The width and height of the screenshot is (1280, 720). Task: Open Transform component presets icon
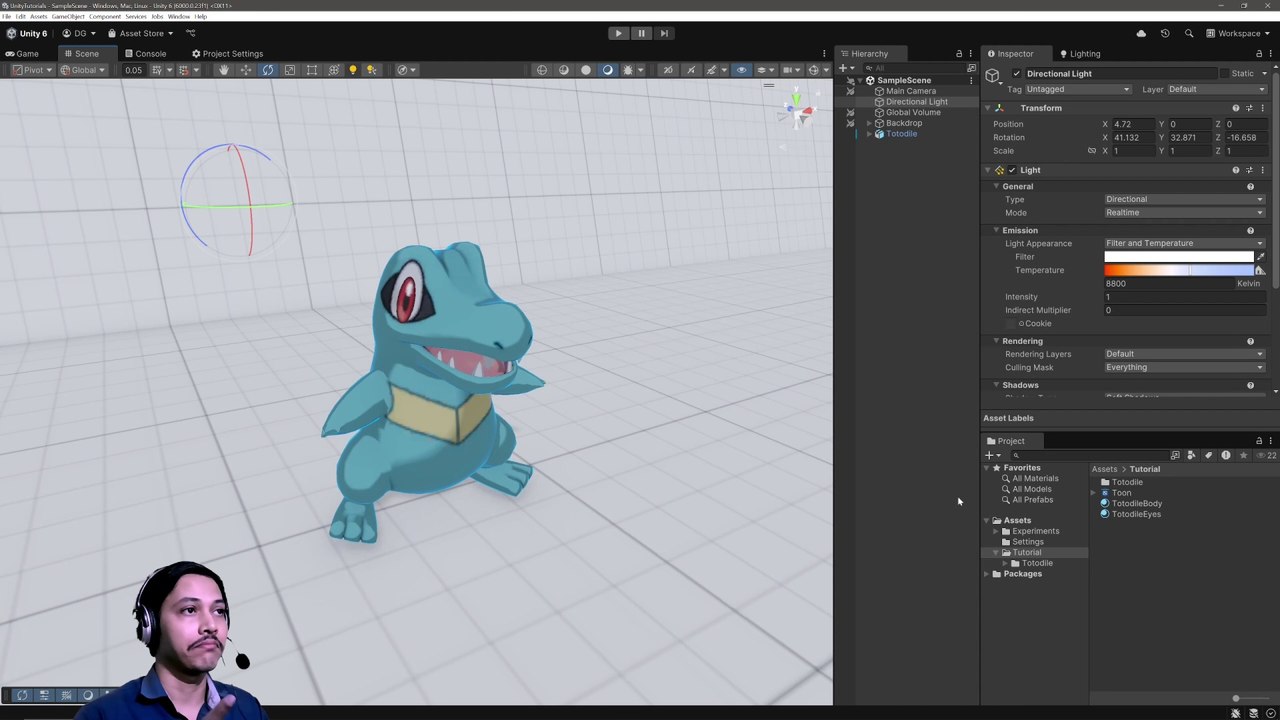(1249, 108)
